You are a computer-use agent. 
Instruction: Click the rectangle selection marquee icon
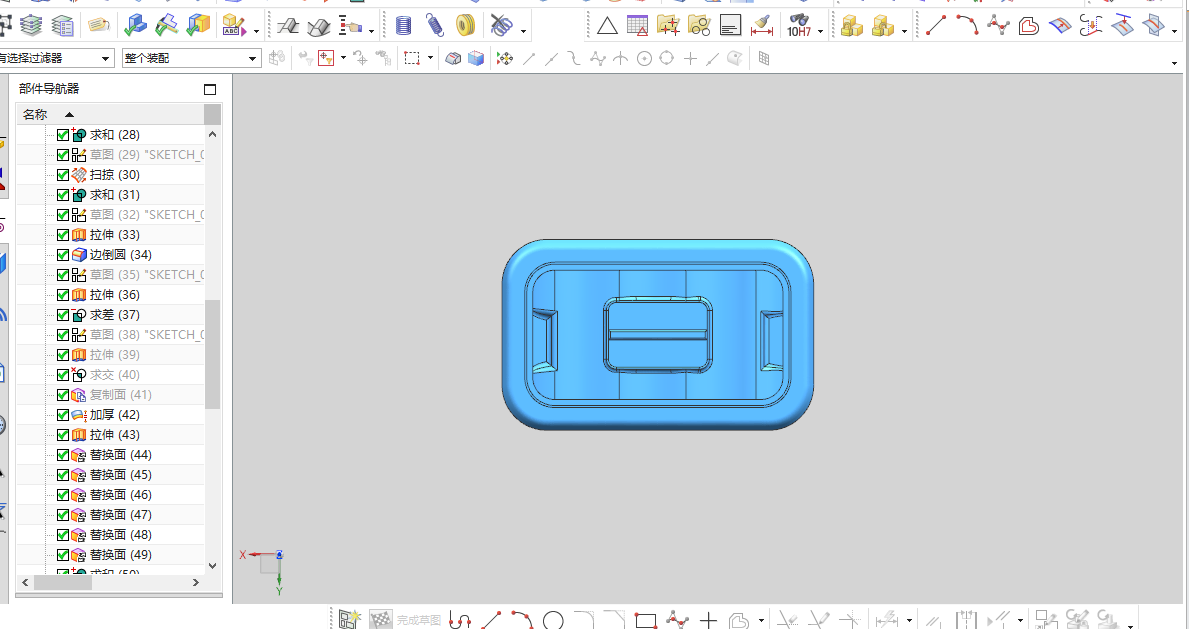click(412, 58)
